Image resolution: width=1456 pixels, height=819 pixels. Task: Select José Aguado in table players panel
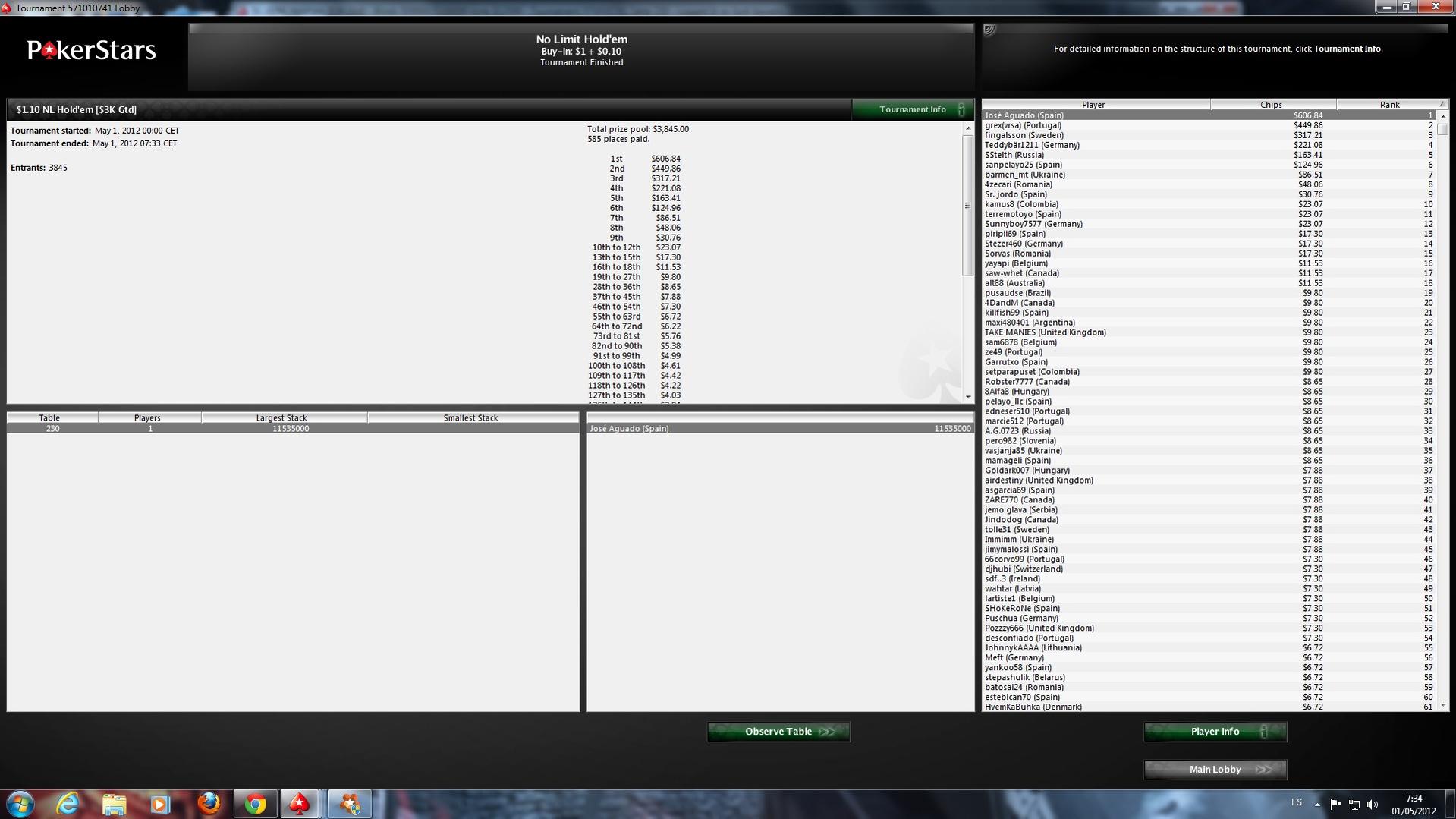point(780,429)
